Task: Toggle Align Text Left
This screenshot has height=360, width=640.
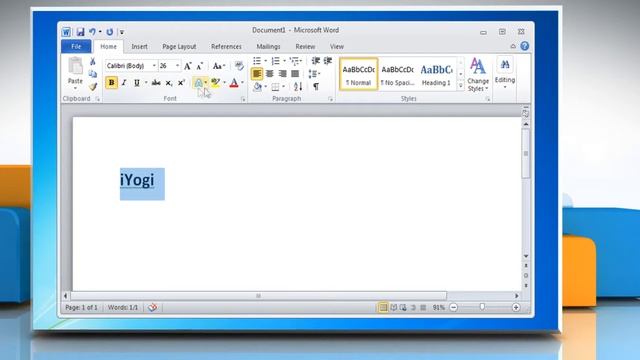Action: click(x=257, y=74)
